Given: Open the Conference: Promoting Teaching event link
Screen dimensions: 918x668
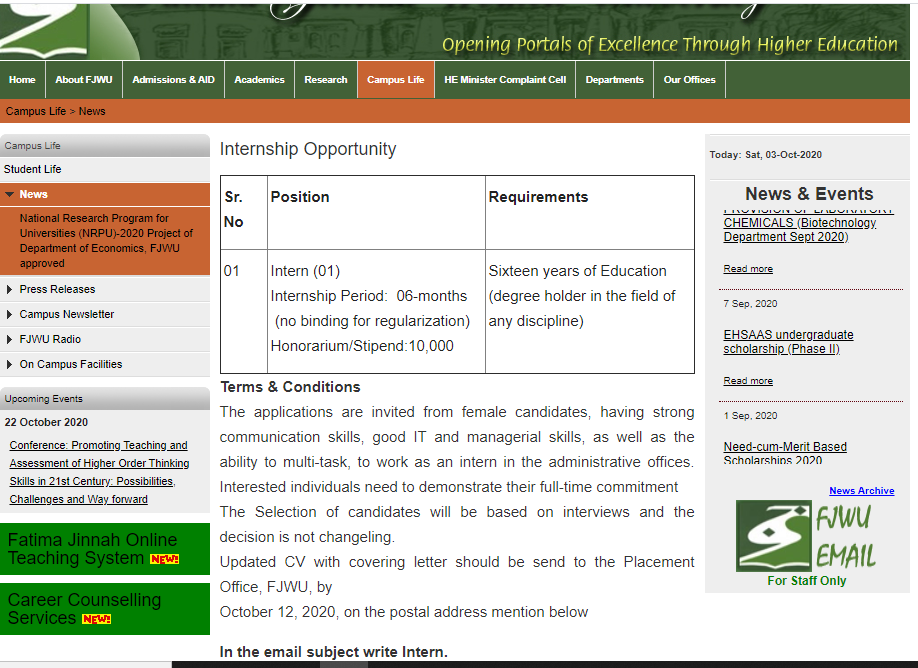Looking at the screenshot, I should pos(99,472).
